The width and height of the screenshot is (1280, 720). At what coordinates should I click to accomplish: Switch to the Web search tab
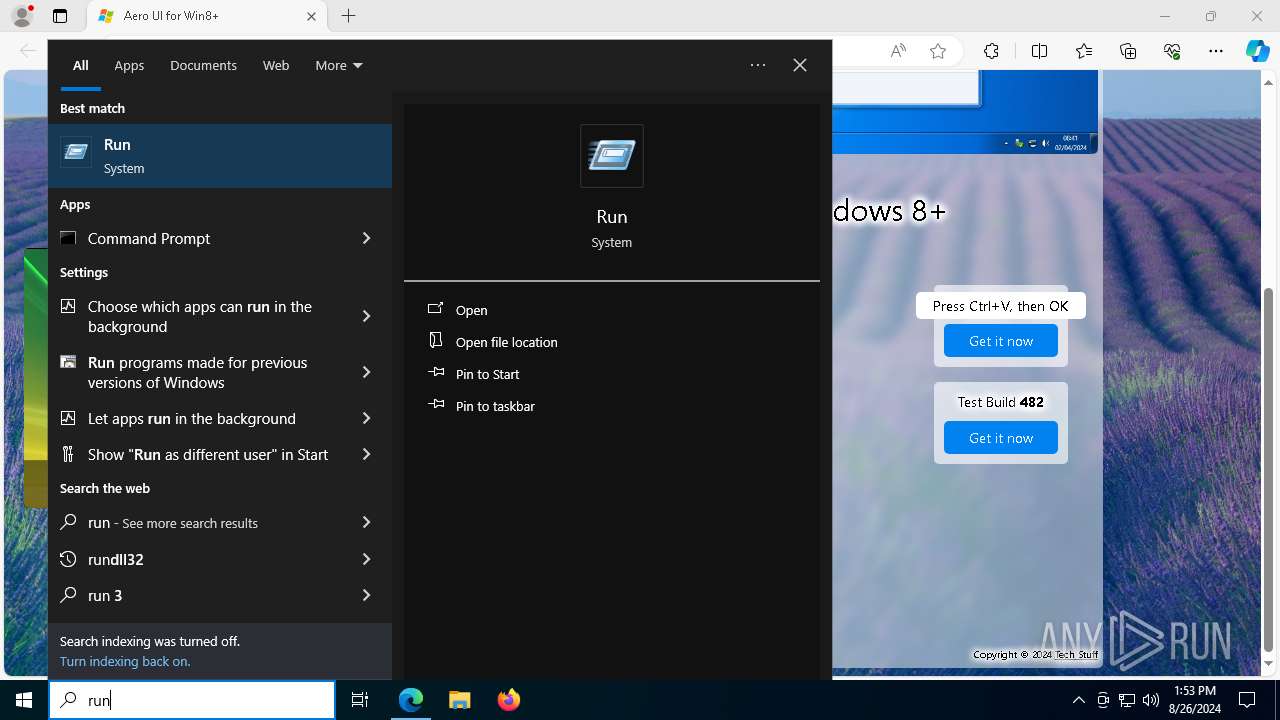click(x=276, y=65)
